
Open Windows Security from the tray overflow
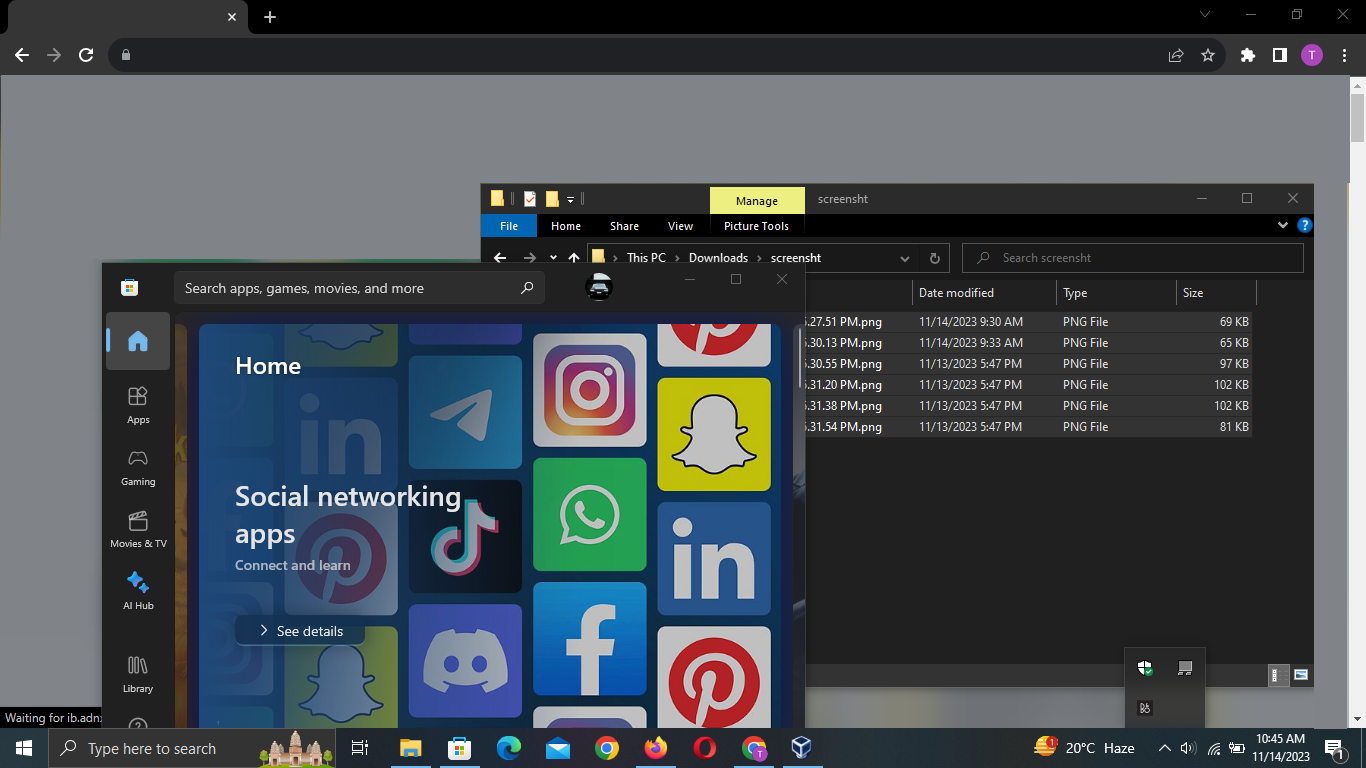1145,668
